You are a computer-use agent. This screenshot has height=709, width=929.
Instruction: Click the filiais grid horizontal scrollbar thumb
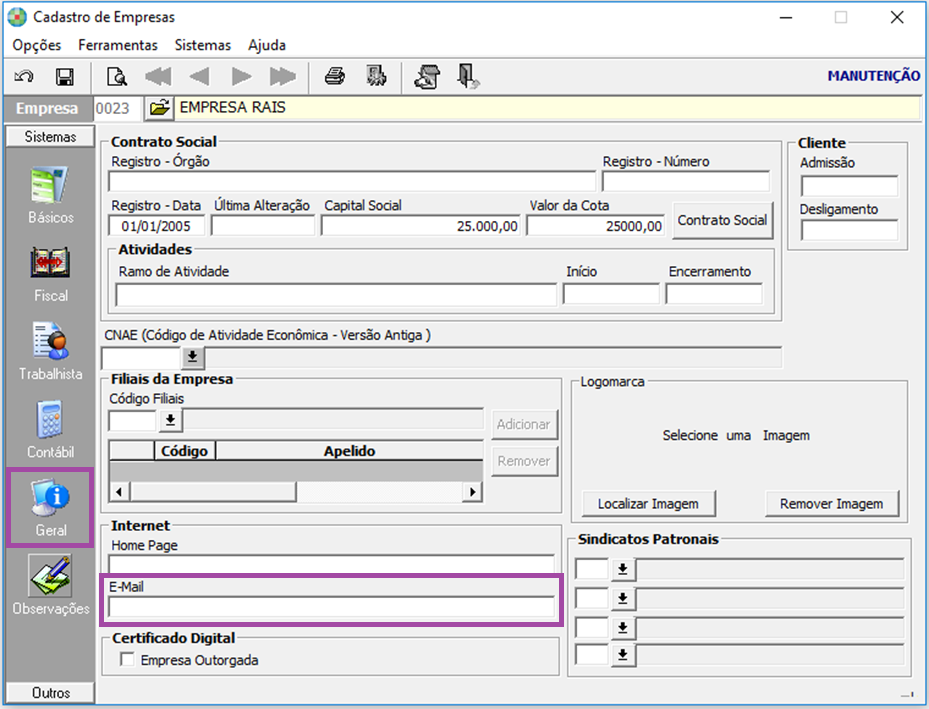(213, 491)
